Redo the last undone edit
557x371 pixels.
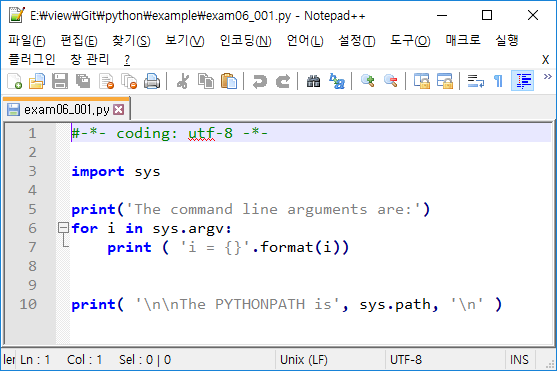283,81
